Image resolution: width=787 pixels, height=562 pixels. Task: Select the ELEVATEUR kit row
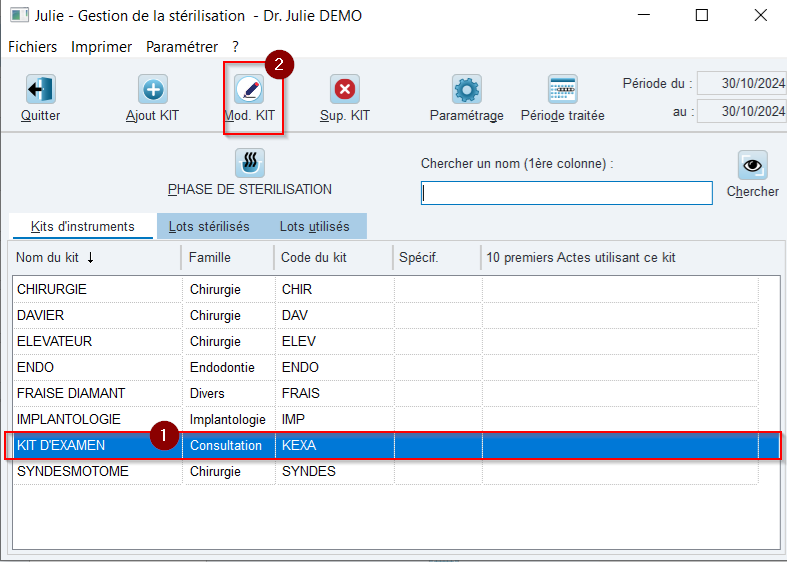pos(385,341)
